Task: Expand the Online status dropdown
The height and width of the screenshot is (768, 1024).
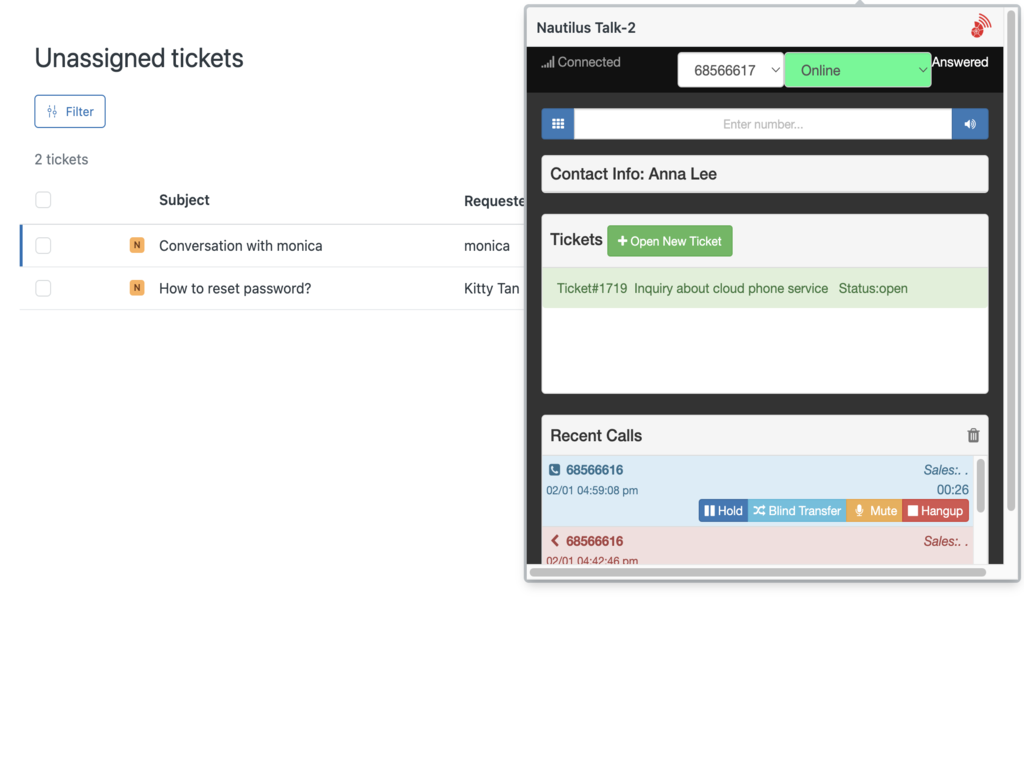Action: [x=857, y=70]
